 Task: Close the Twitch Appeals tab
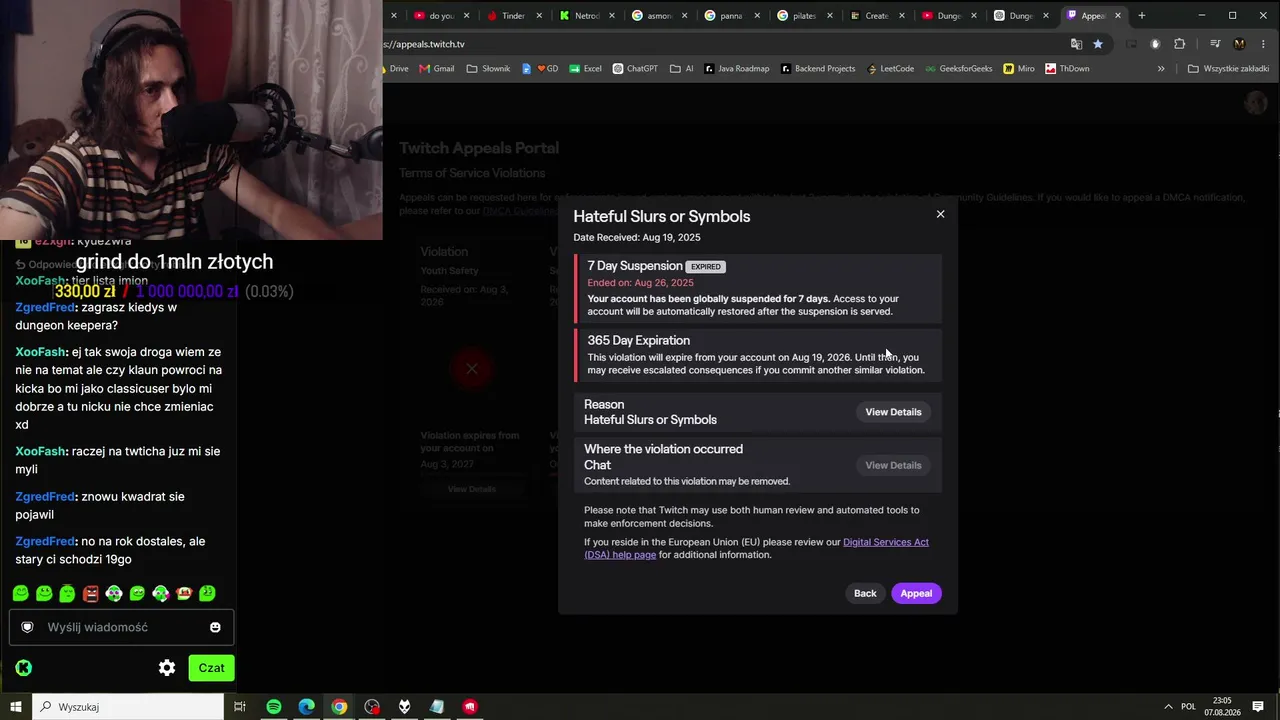(x=1118, y=15)
